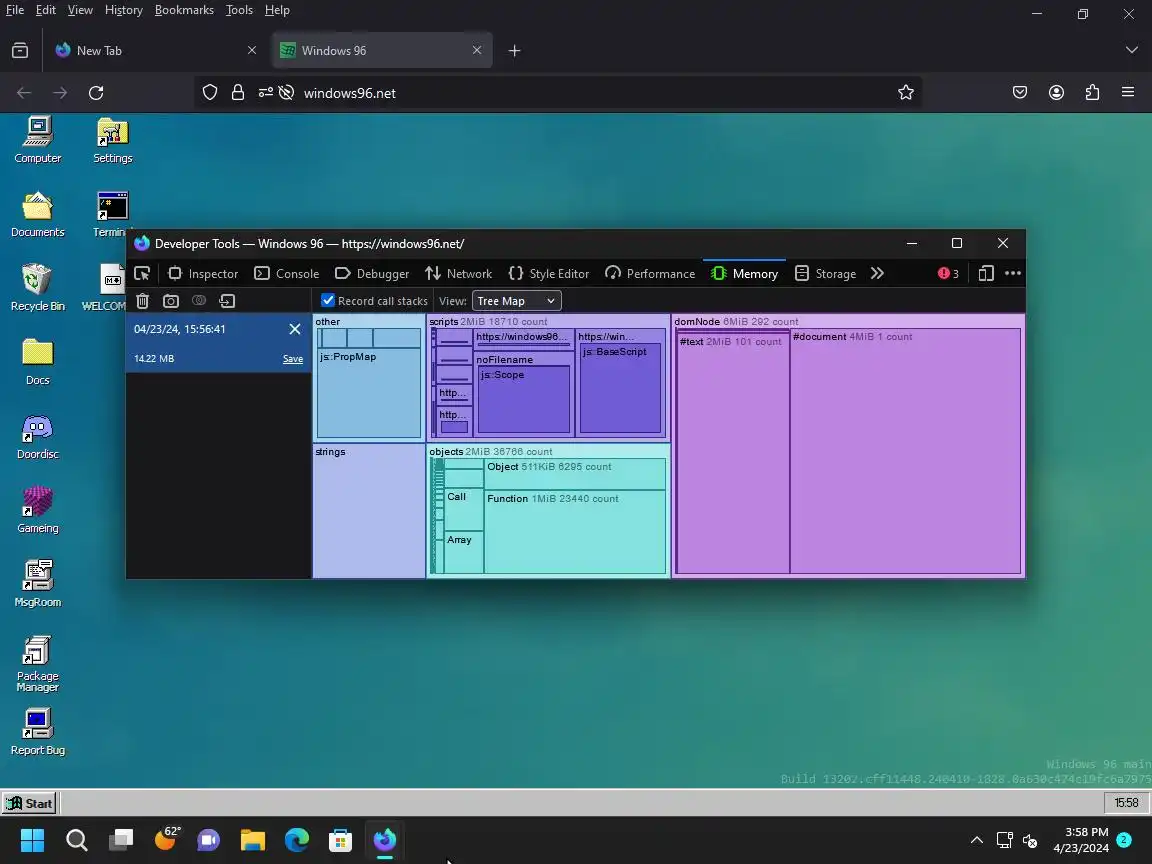
Task: Click the js::PropMap tree map block
Action: point(369,393)
